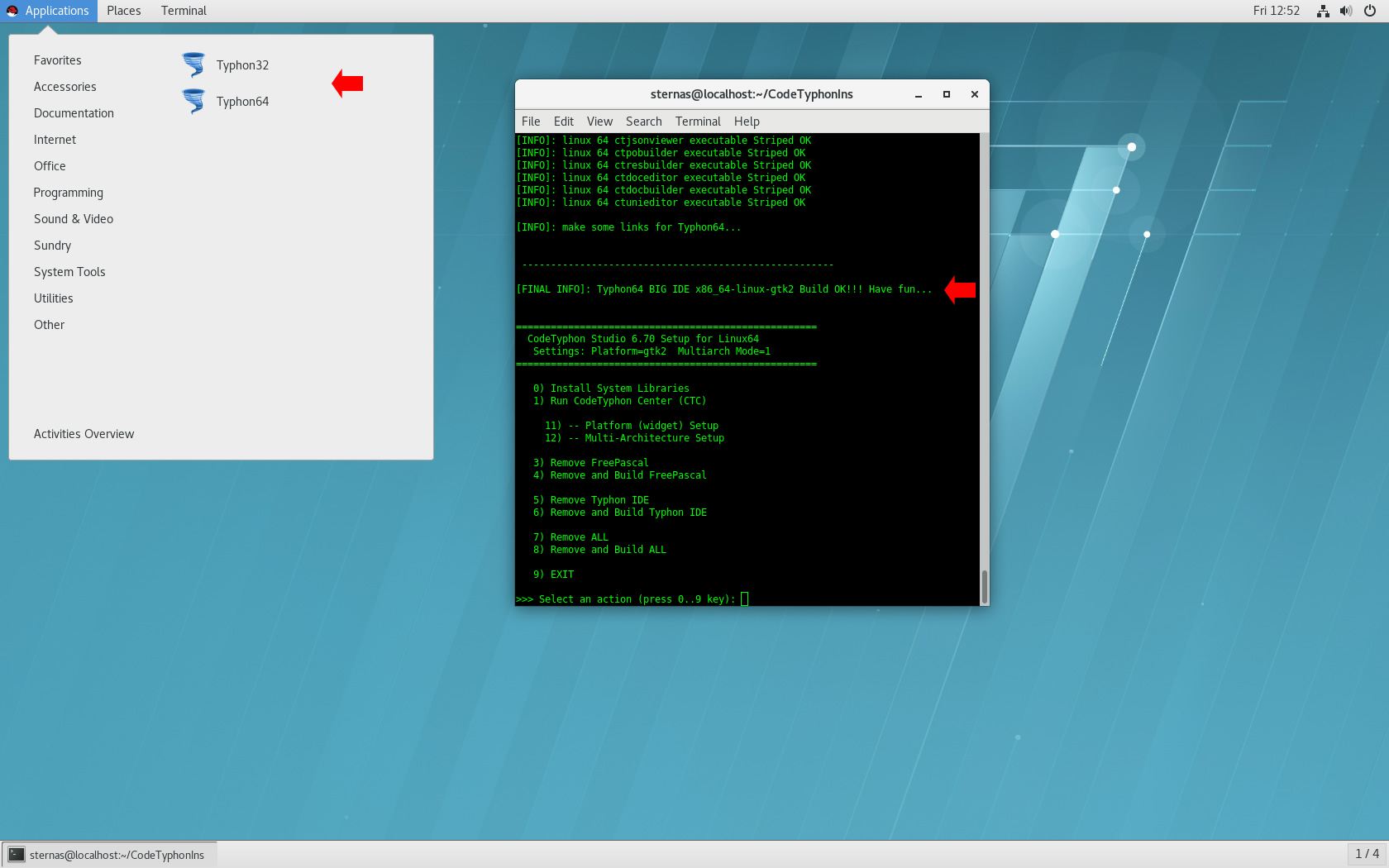Open the Help menu in terminal
Viewport: 1389px width, 868px height.
point(747,122)
